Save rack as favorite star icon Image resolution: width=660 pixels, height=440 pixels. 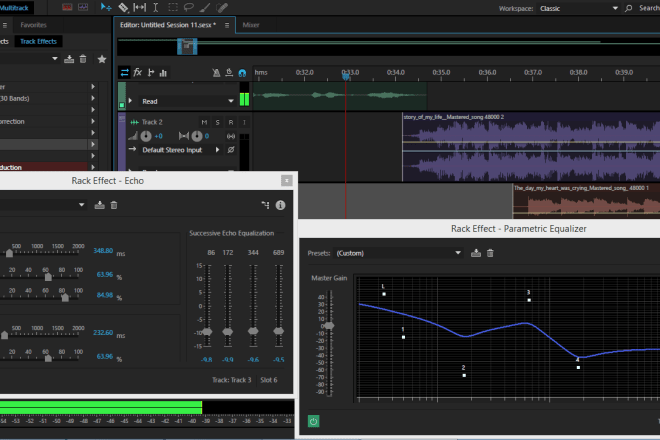coord(102,59)
